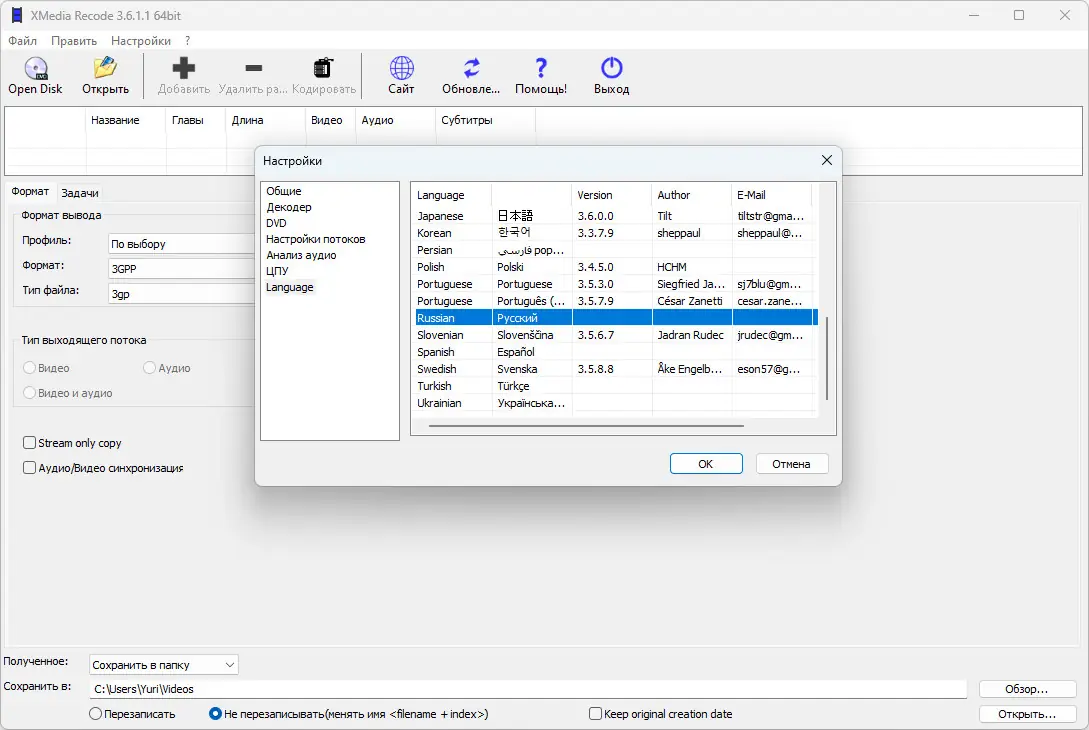
Task: Click the Сохранить в path field
Action: [528, 689]
